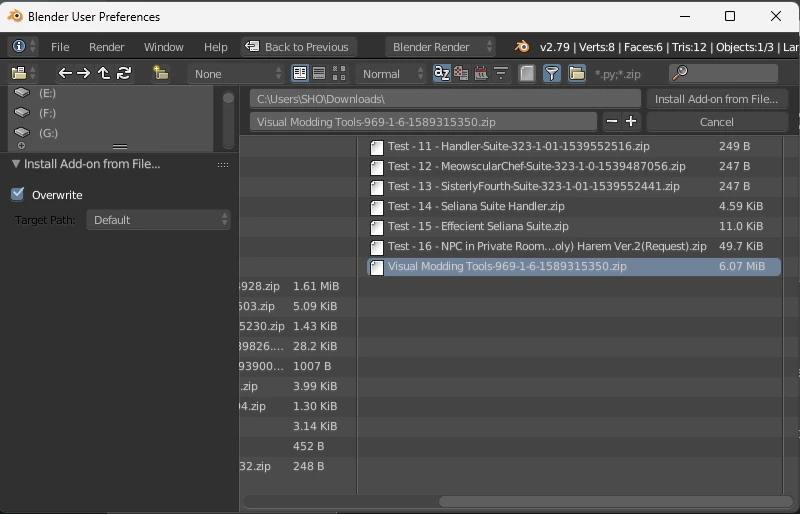Open the Blender Render engine dropdown
800x514 pixels.
tap(439, 46)
